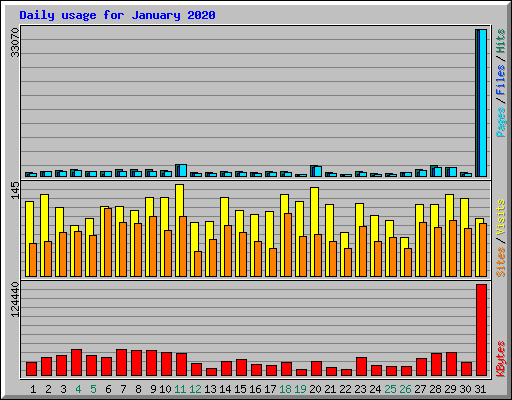Click the 124440 axis value
The image size is (512, 400).
pos(15,300)
